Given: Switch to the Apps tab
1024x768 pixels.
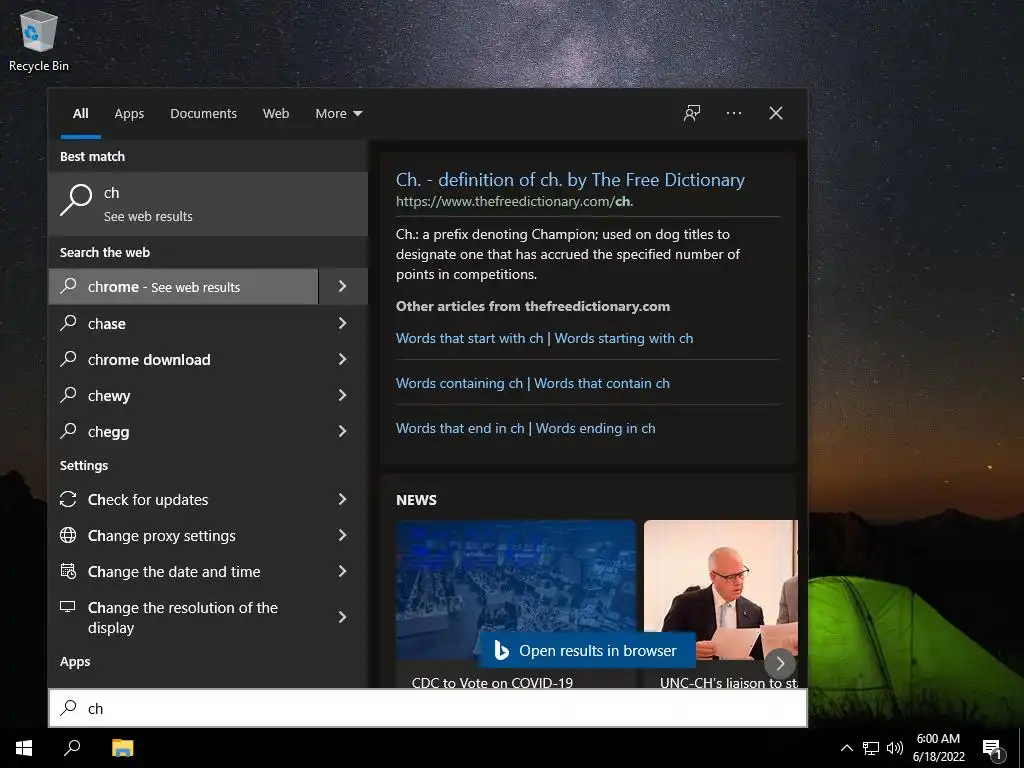Looking at the screenshot, I should click(129, 114).
